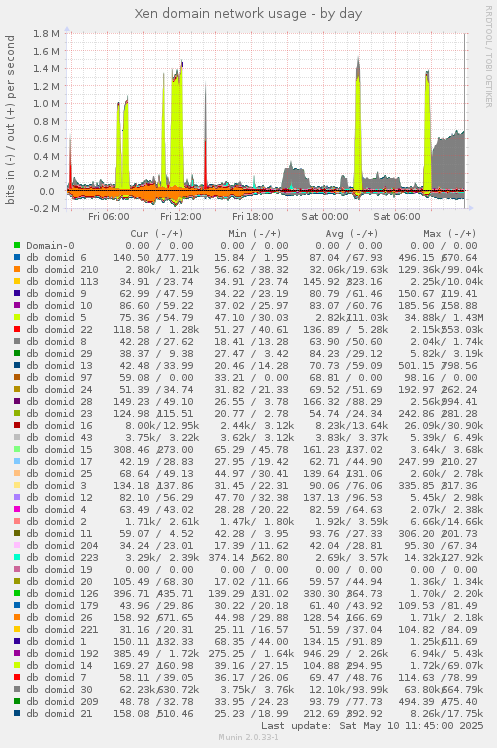Click the yellow-green swatch for db domid 5

tap(17, 317)
